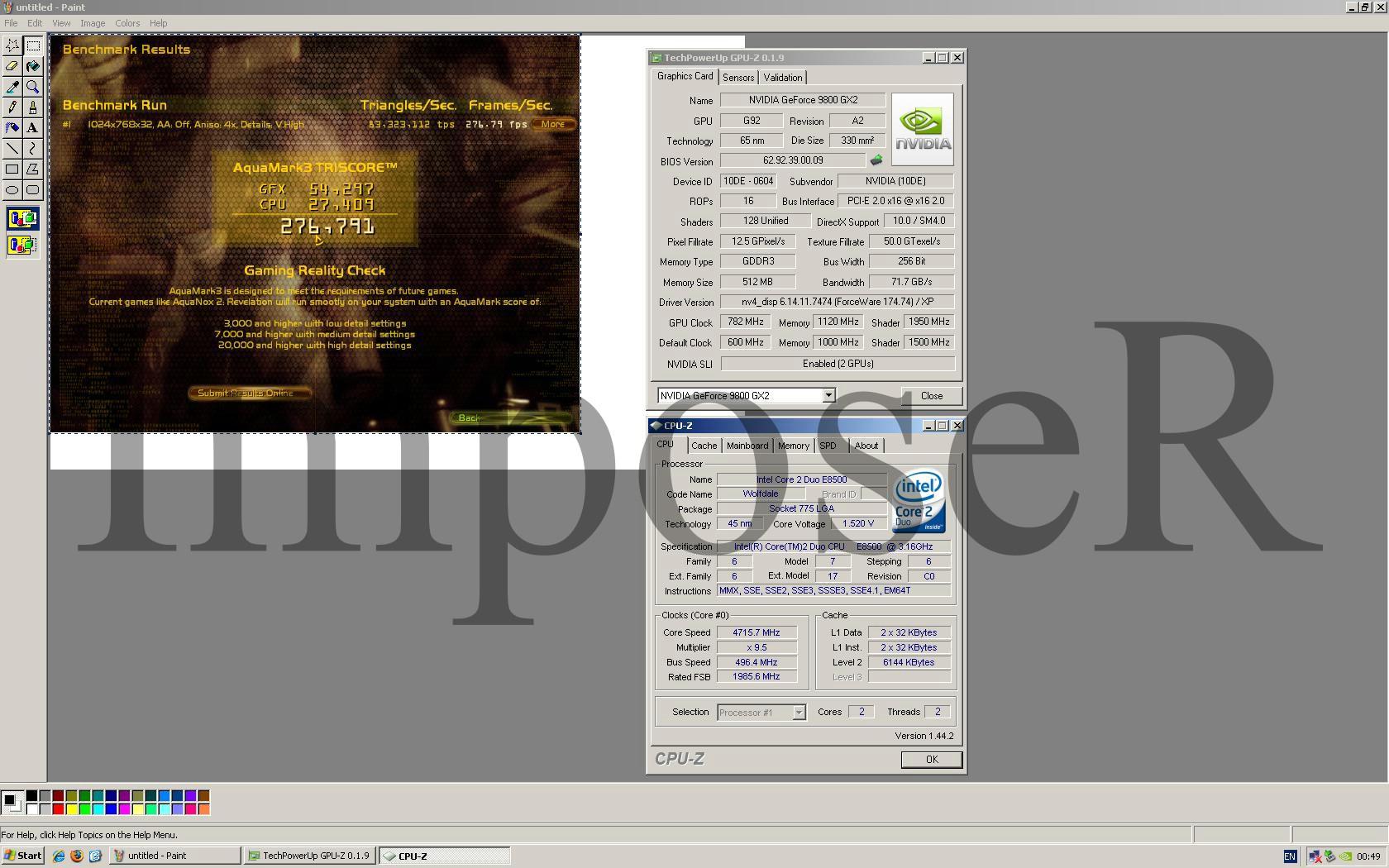Select the rectangular Select tool in Paint
Screen dimensions: 1389x868
[33, 45]
